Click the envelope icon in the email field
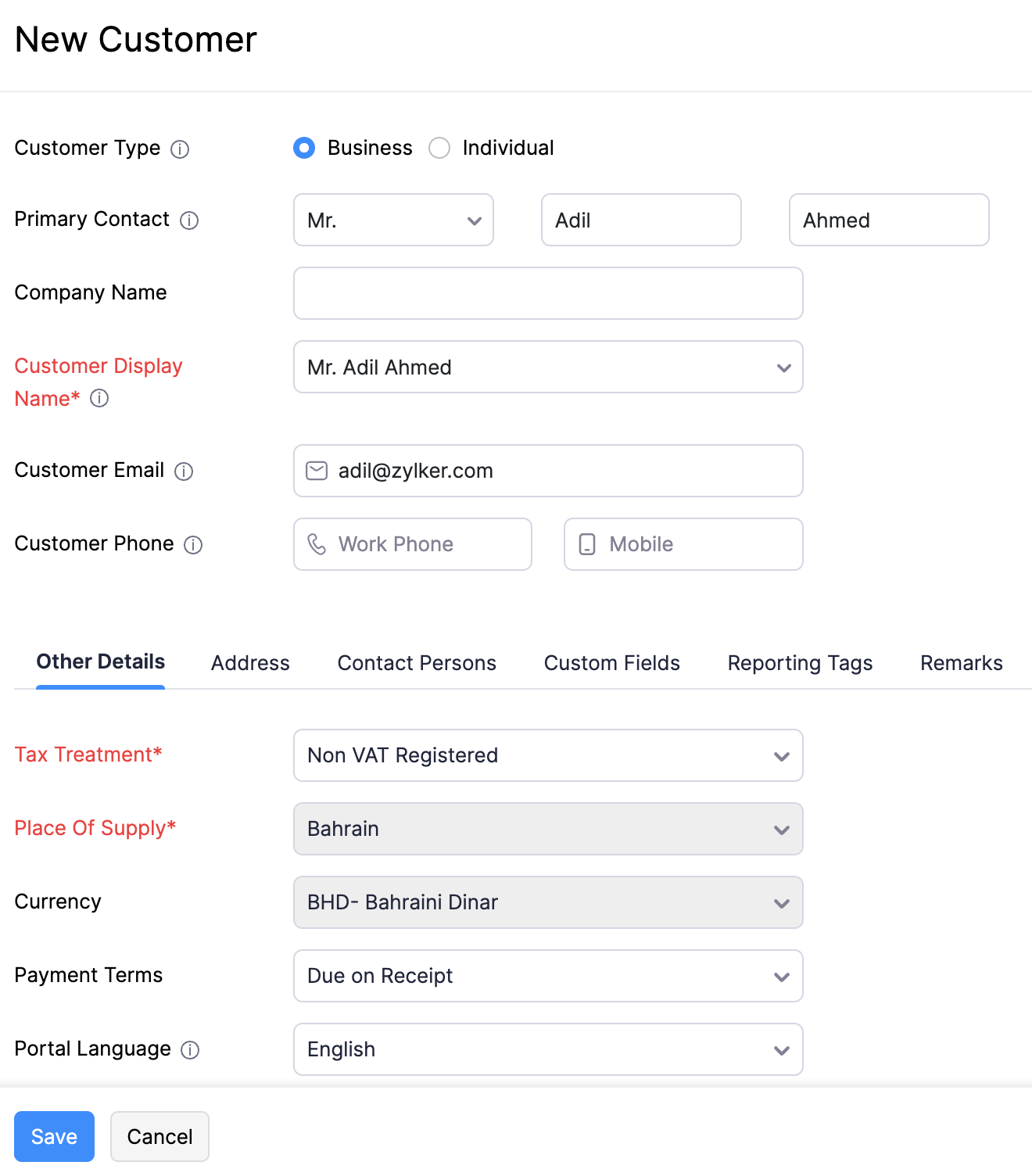This screenshot has width=1032, height=1176. 317,471
